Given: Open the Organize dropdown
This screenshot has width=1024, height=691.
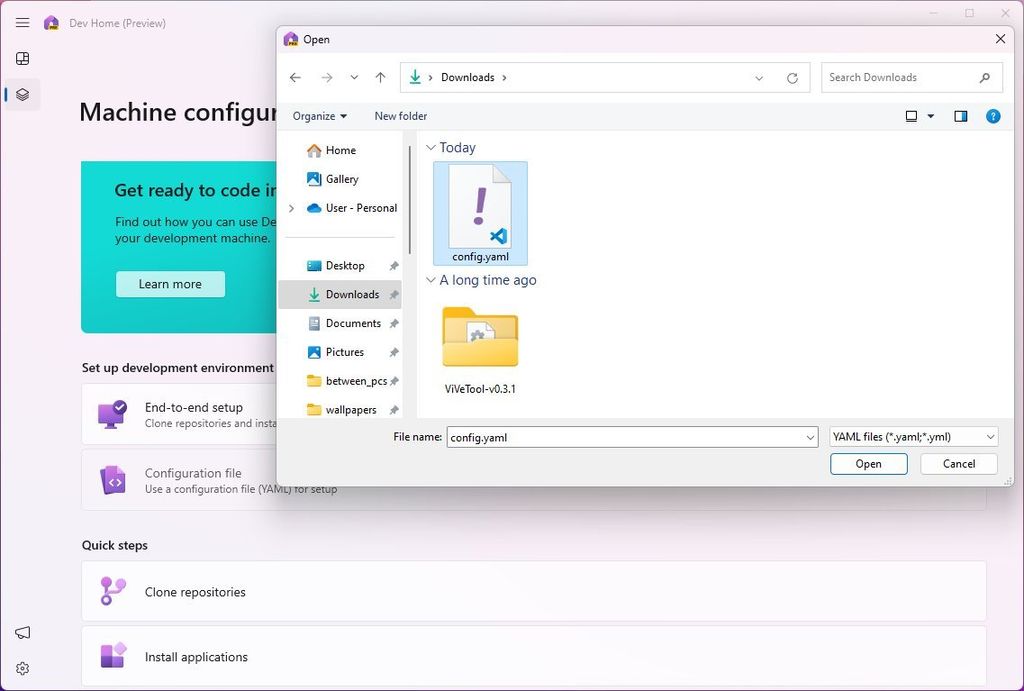Looking at the screenshot, I should 318,116.
